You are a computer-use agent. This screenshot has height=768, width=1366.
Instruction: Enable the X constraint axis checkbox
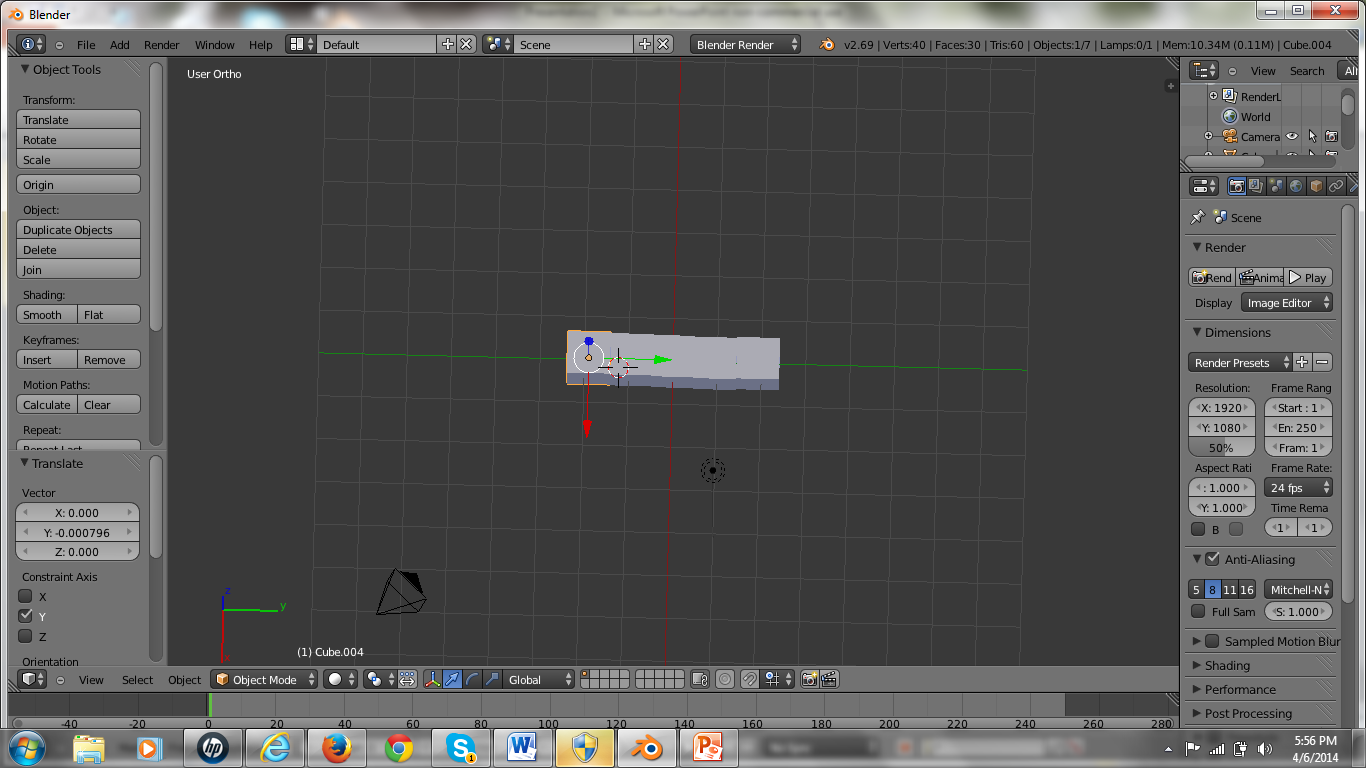[x=24, y=598]
